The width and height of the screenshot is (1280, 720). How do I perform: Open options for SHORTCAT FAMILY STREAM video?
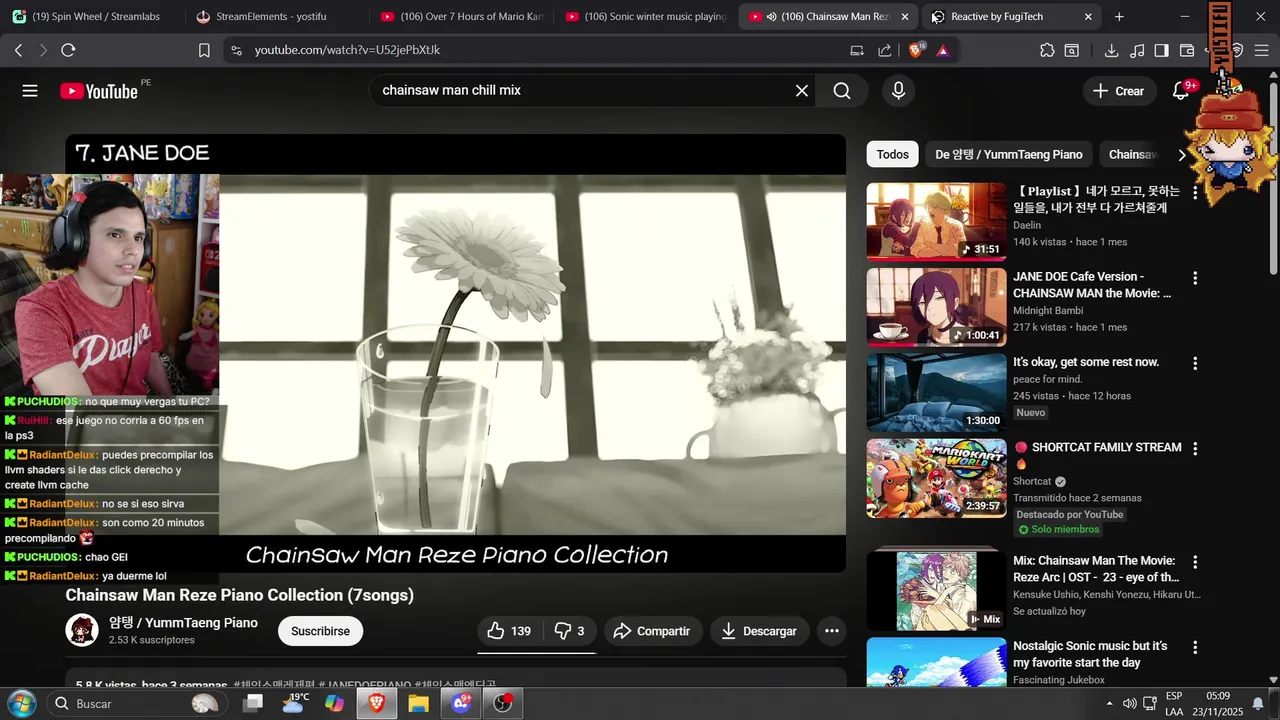click(x=1194, y=449)
